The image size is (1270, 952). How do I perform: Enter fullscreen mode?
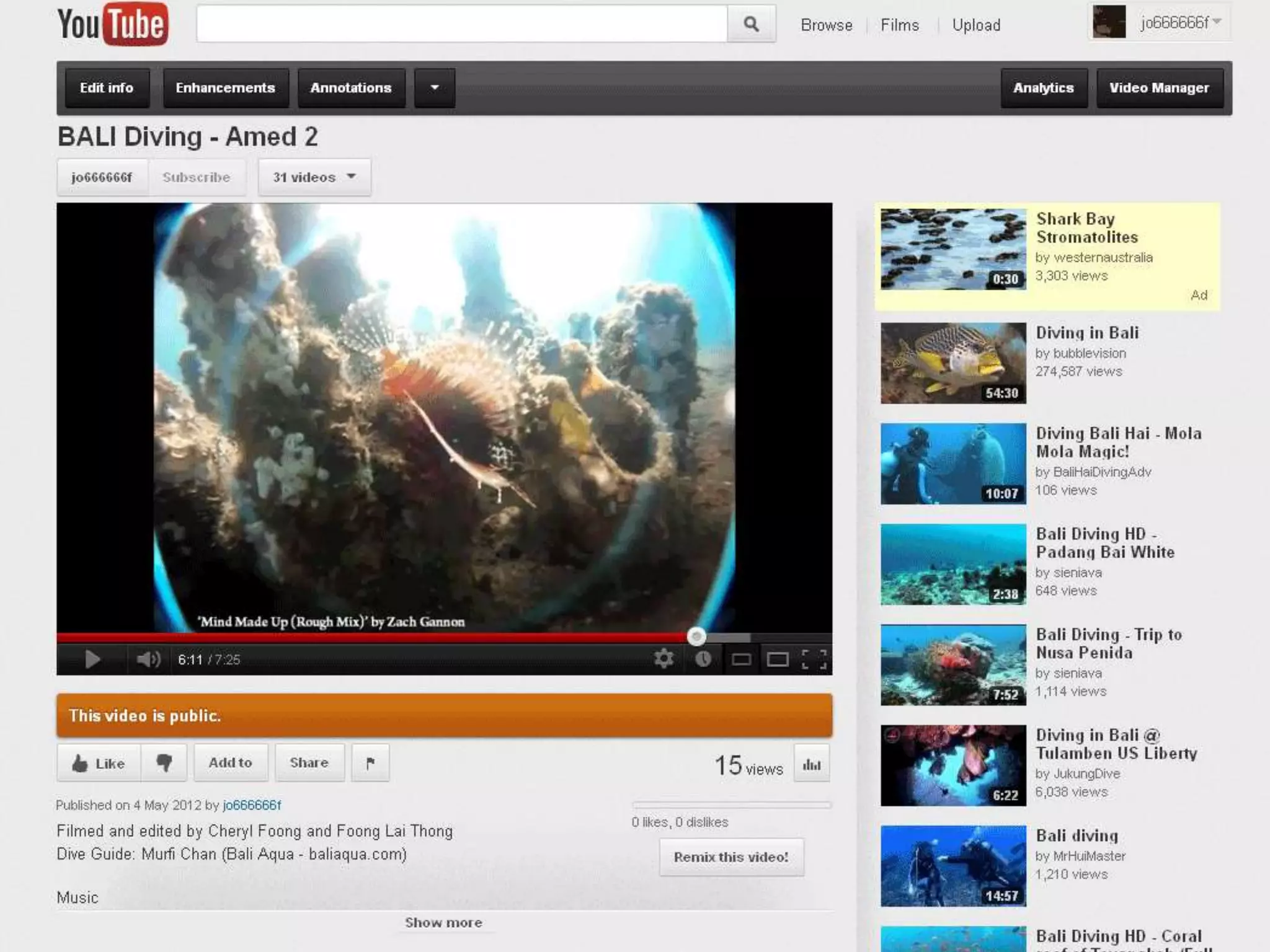click(814, 659)
